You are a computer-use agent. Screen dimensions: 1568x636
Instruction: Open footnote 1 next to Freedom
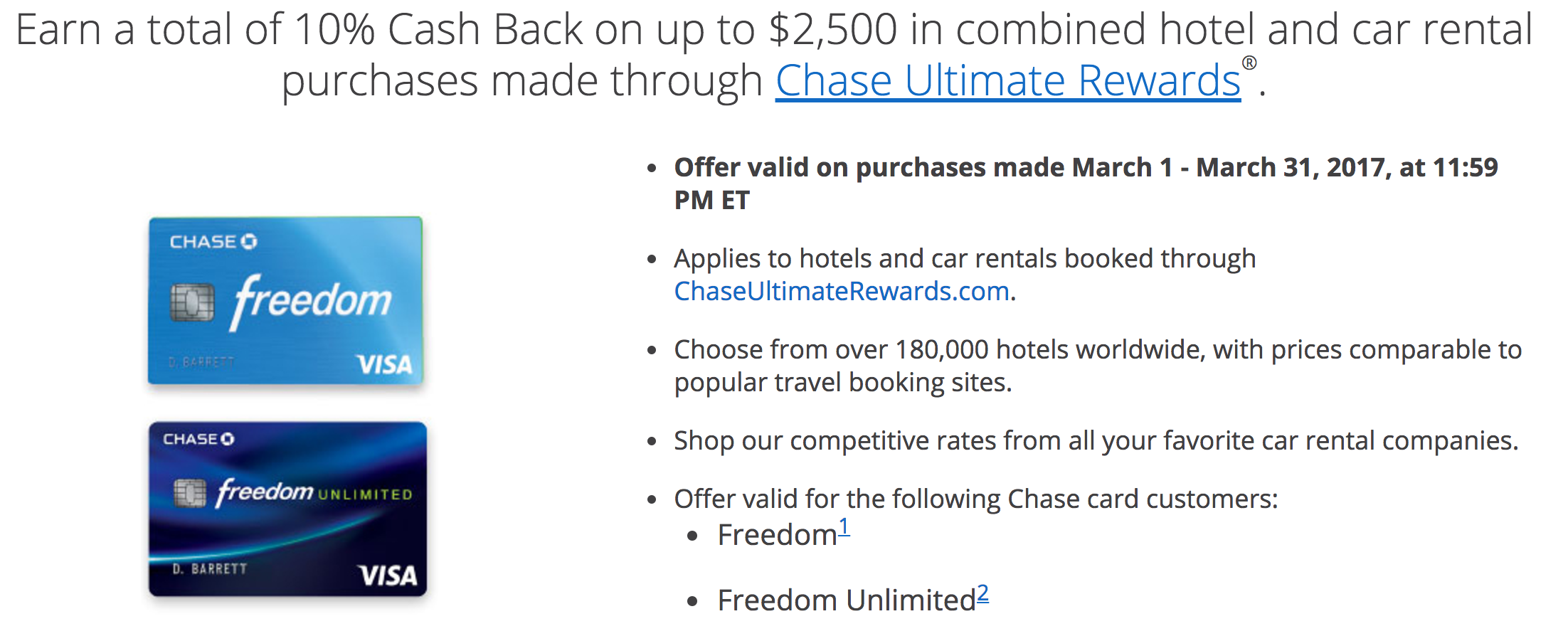point(844,527)
